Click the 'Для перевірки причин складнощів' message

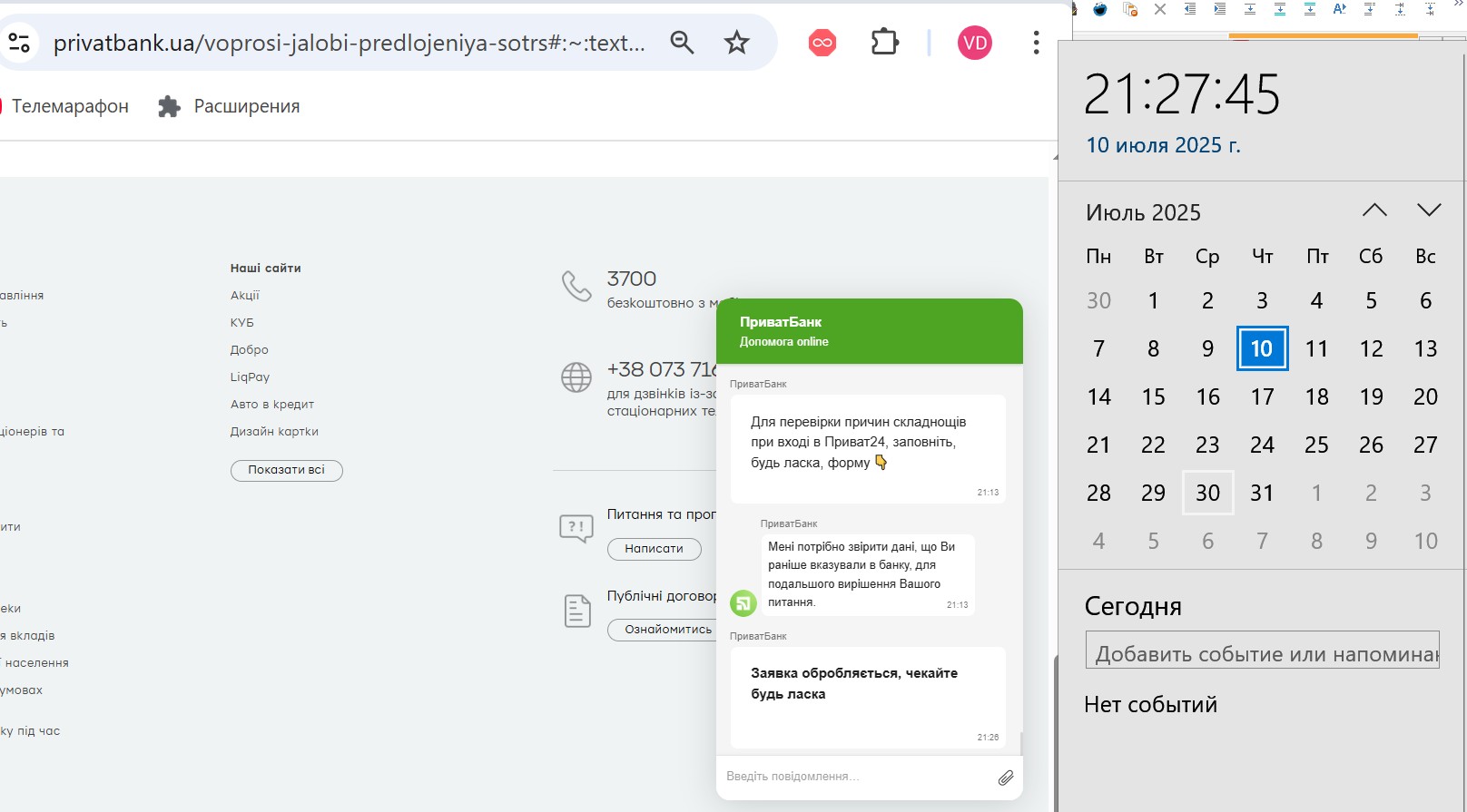[x=868, y=448]
